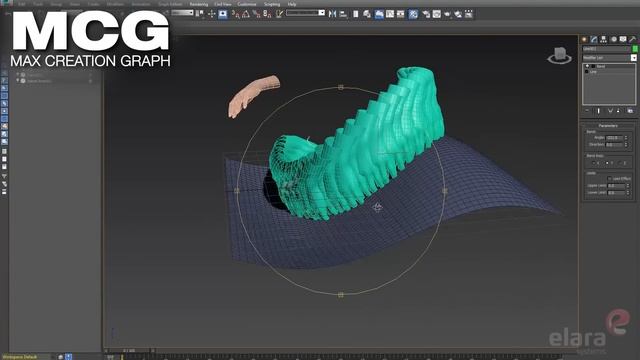Click the ViewCube in the viewport

coord(560,55)
